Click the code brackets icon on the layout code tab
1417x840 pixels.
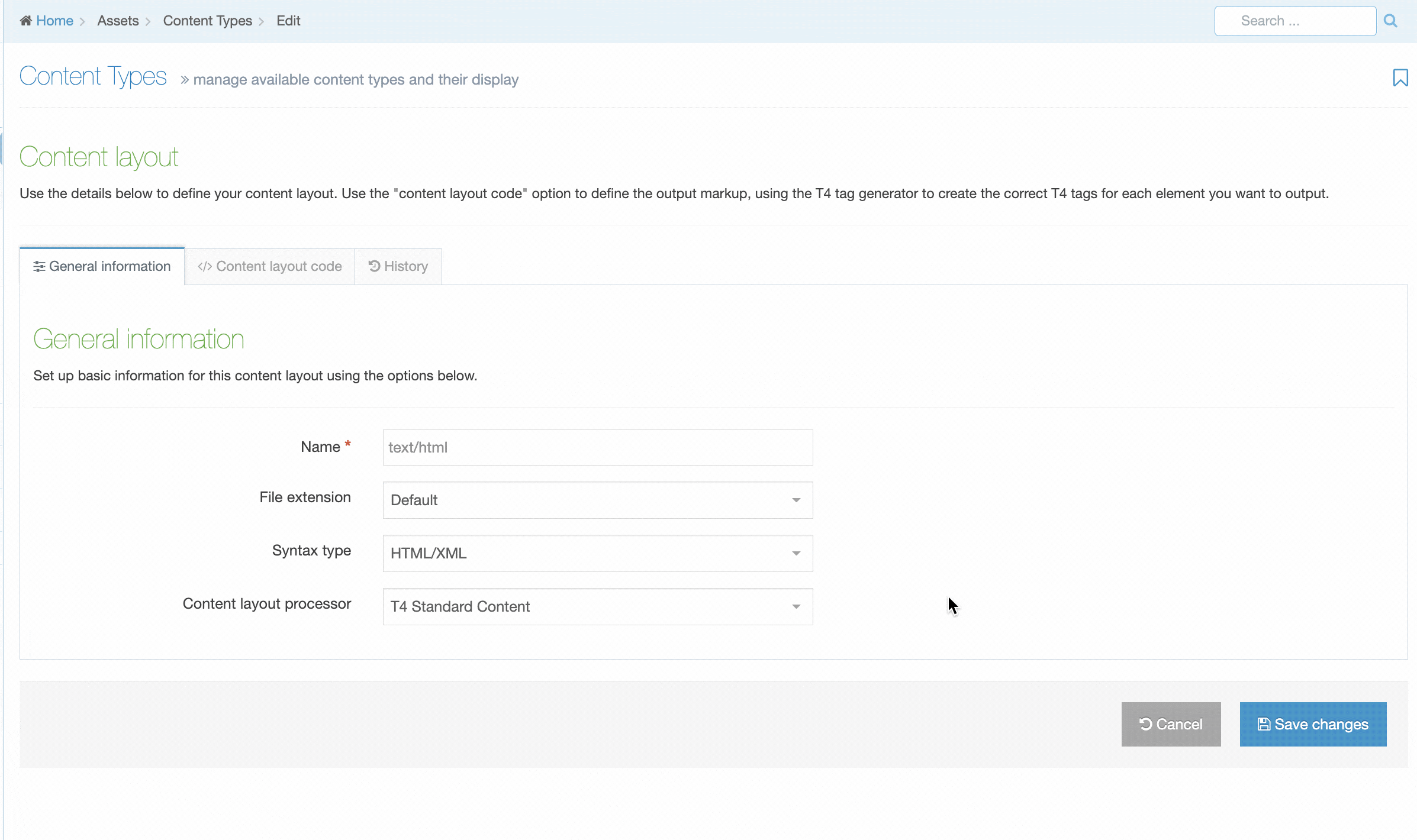(x=205, y=267)
